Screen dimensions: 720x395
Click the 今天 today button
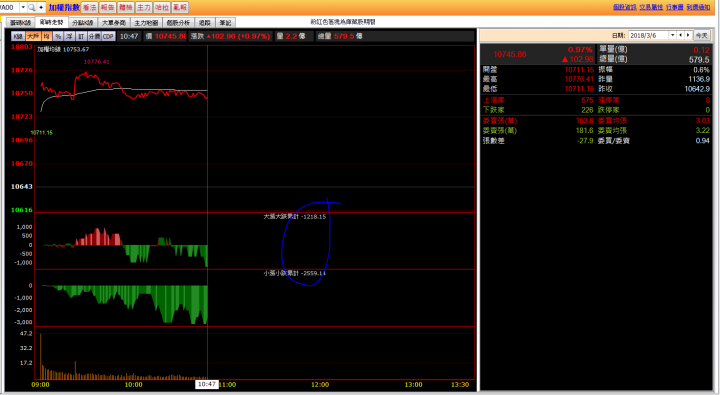pos(701,35)
